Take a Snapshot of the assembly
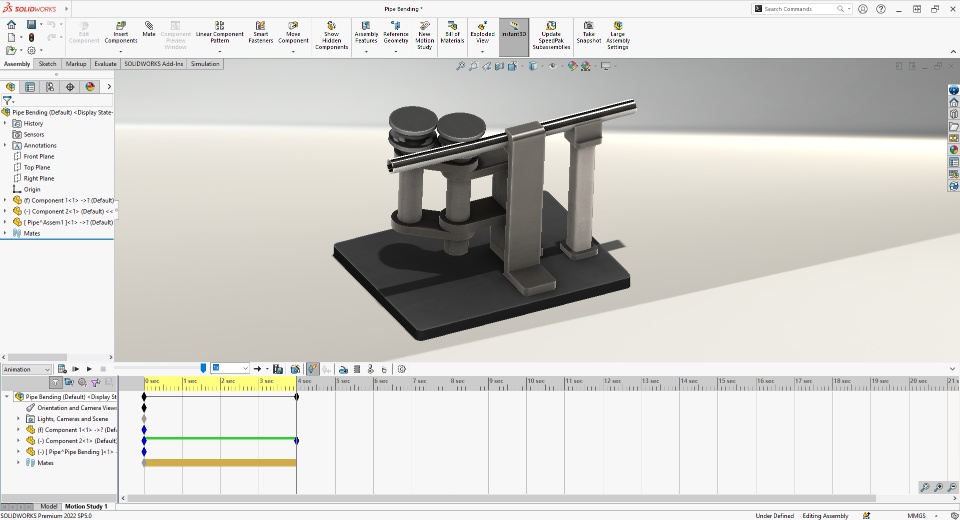This screenshot has height=520, width=960. tap(589, 31)
